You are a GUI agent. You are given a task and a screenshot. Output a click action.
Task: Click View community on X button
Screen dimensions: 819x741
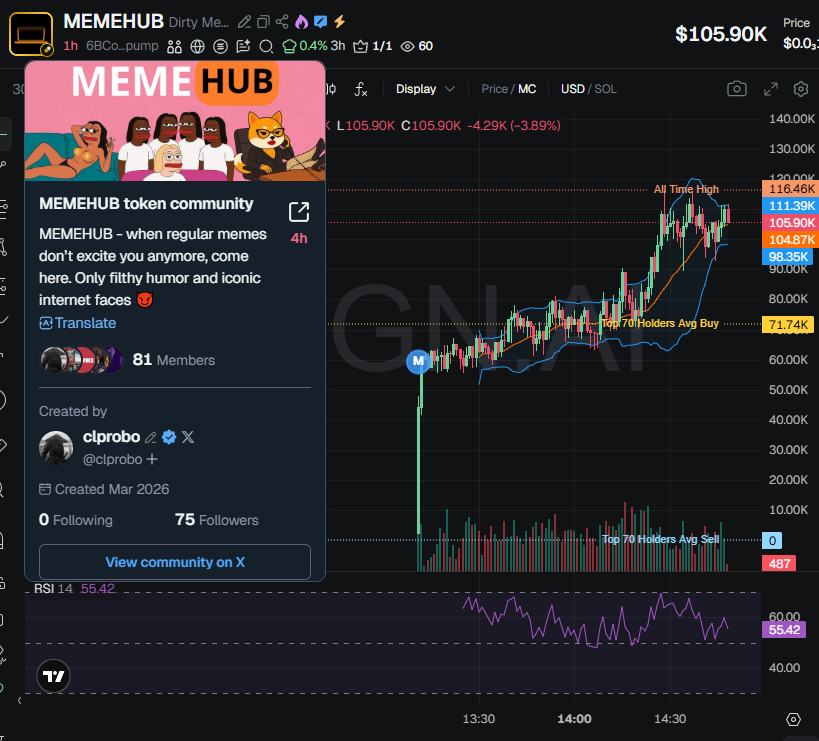(175, 562)
